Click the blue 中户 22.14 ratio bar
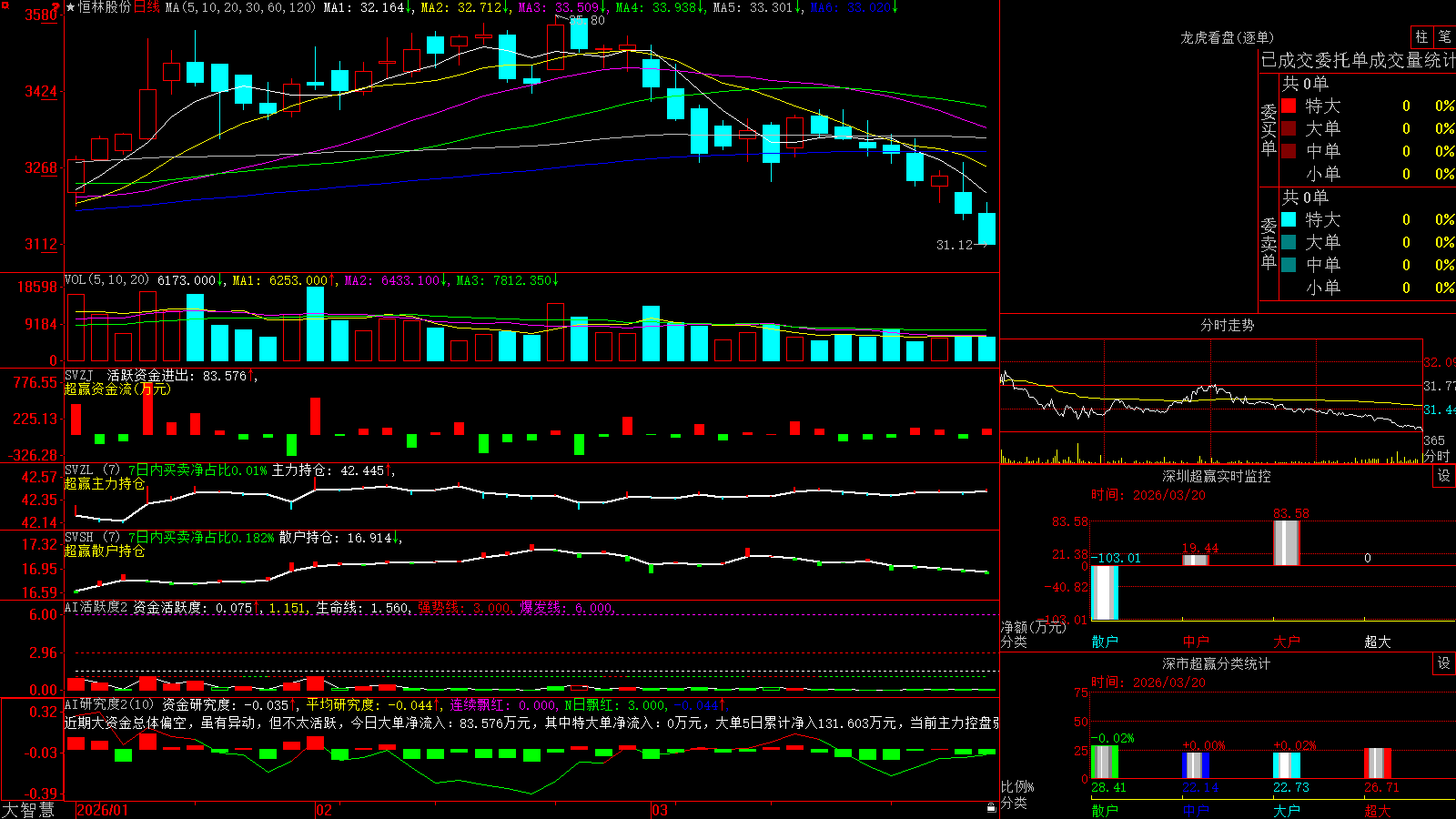Screen dimensions: 1456x819 1196,765
